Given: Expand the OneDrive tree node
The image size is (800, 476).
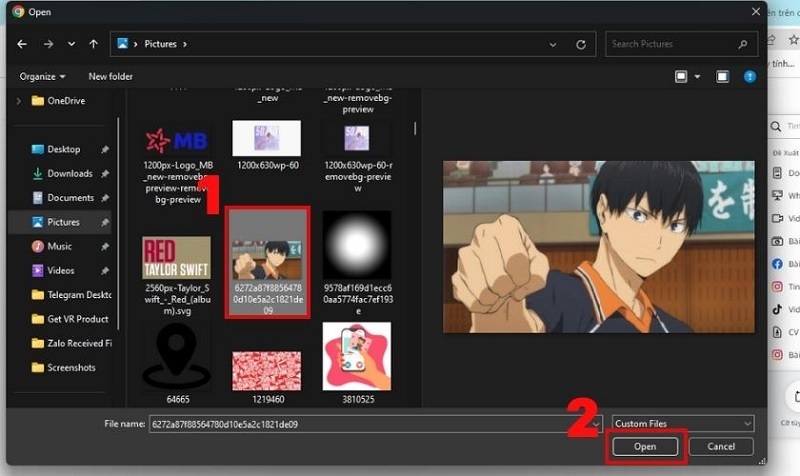Looking at the screenshot, I should point(18,100).
